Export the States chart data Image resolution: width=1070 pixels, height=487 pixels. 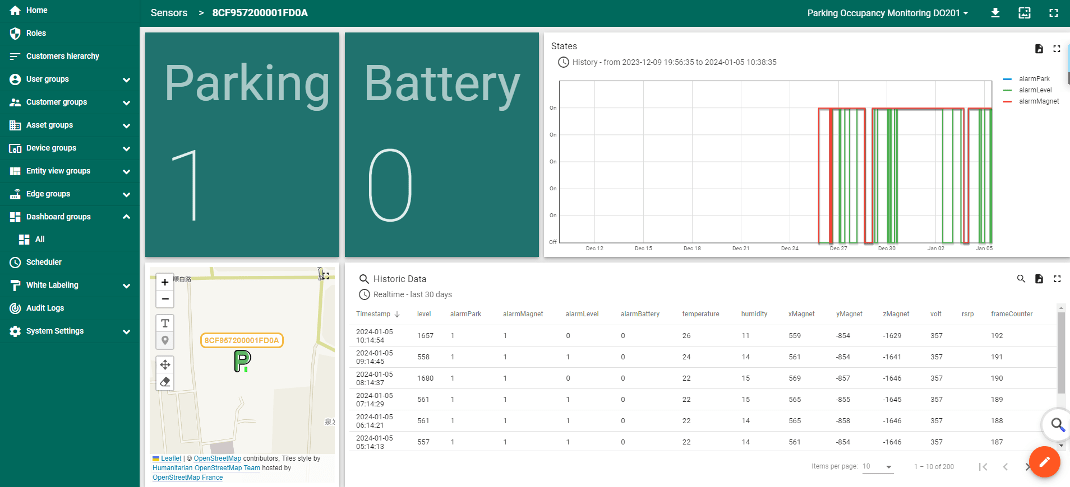click(x=1039, y=48)
